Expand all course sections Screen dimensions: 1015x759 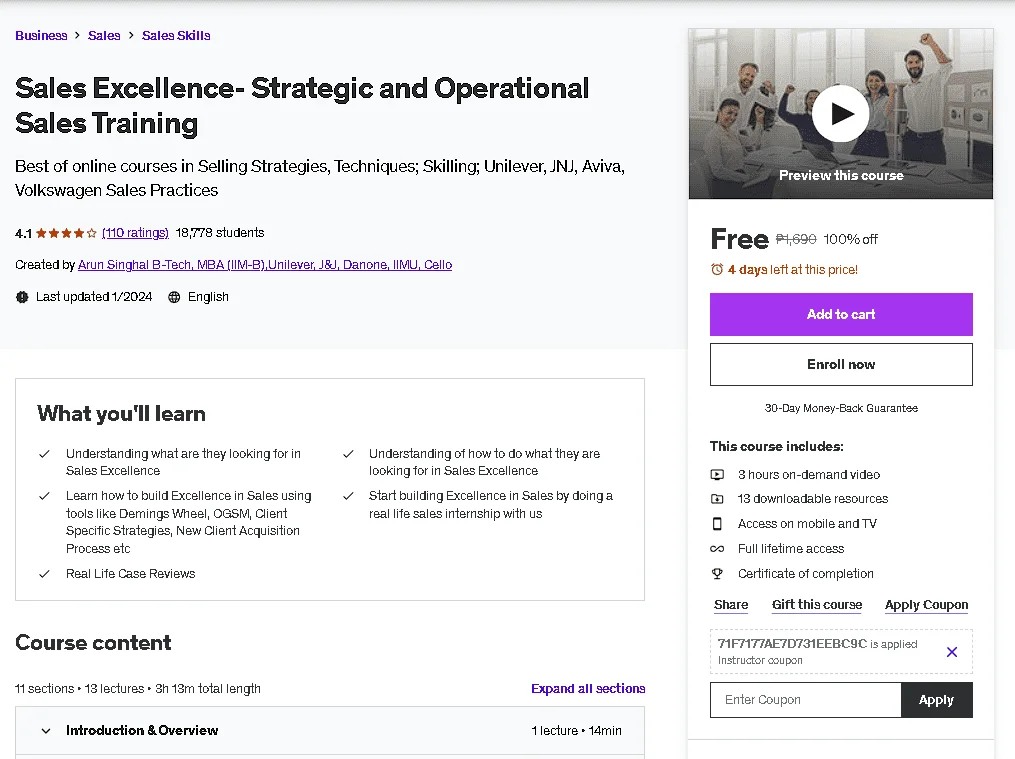[588, 688]
